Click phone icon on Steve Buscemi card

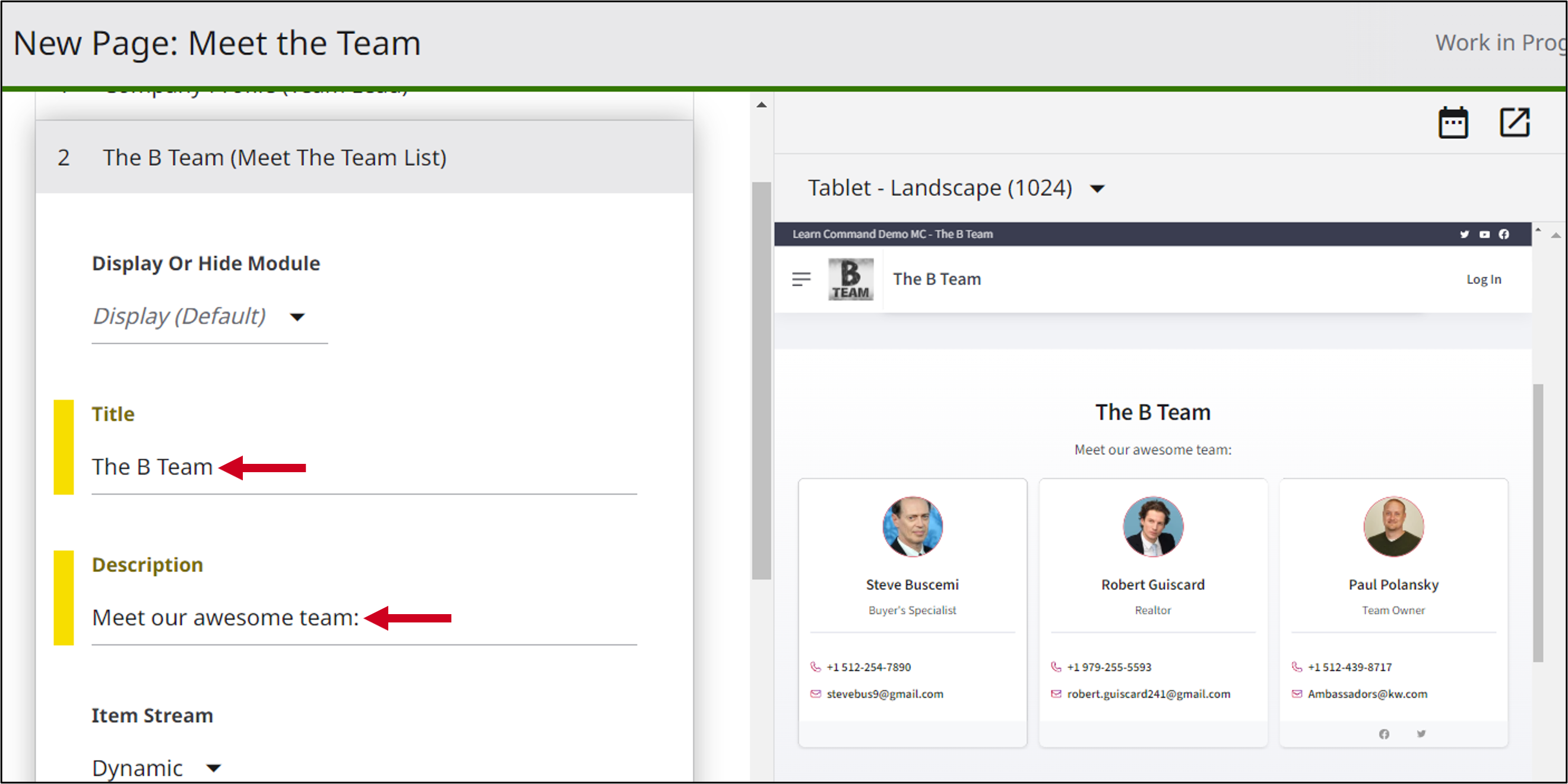coord(815,667)
